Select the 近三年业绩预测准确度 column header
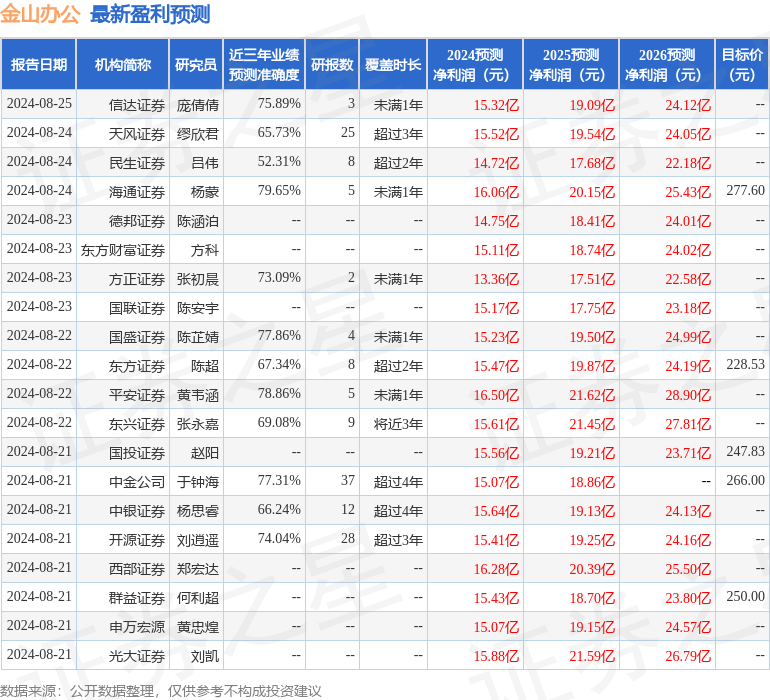This screenshot has width=770, height=700. pos(264,64)
